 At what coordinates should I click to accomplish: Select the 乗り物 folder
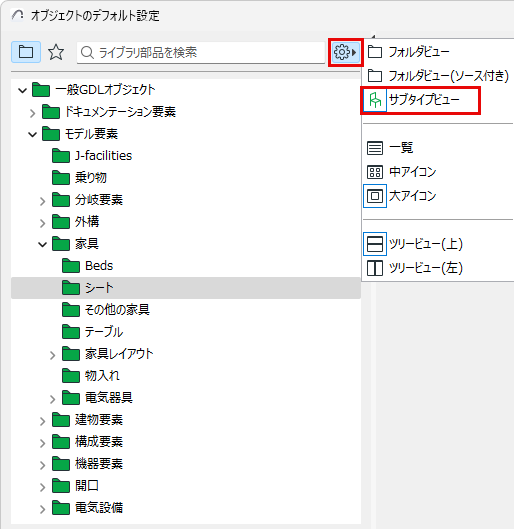80,177
